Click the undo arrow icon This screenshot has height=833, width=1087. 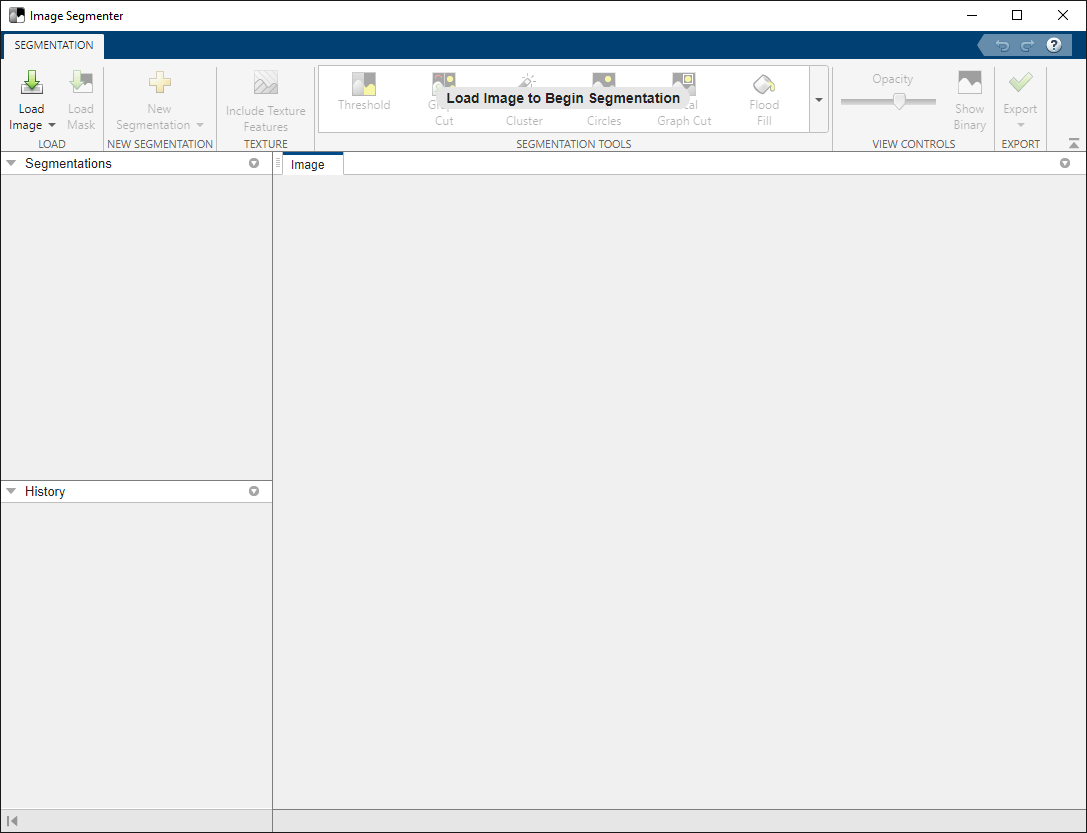[1002, 45]
